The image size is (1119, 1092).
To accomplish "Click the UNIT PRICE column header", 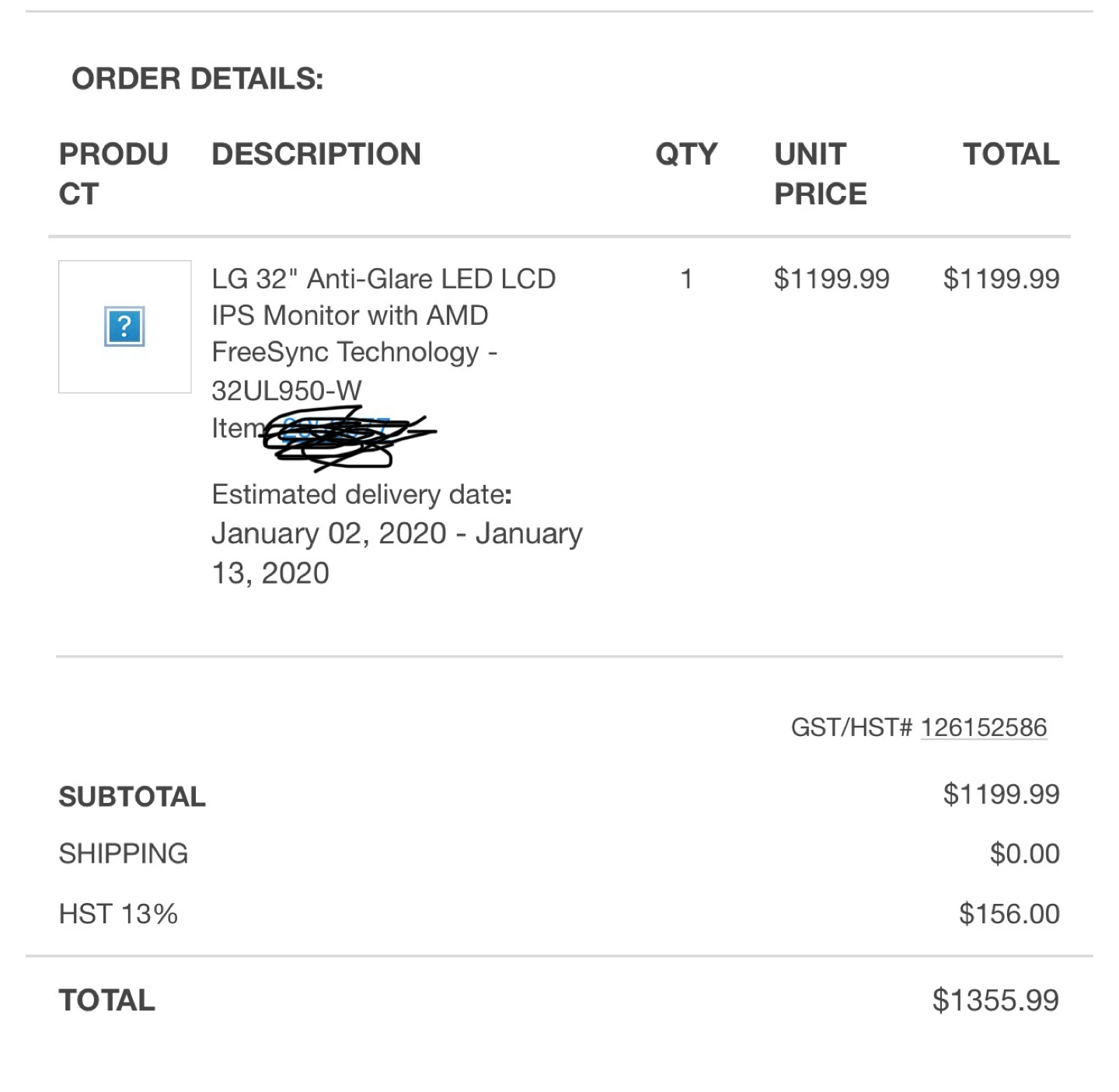I will pos(821,173).
